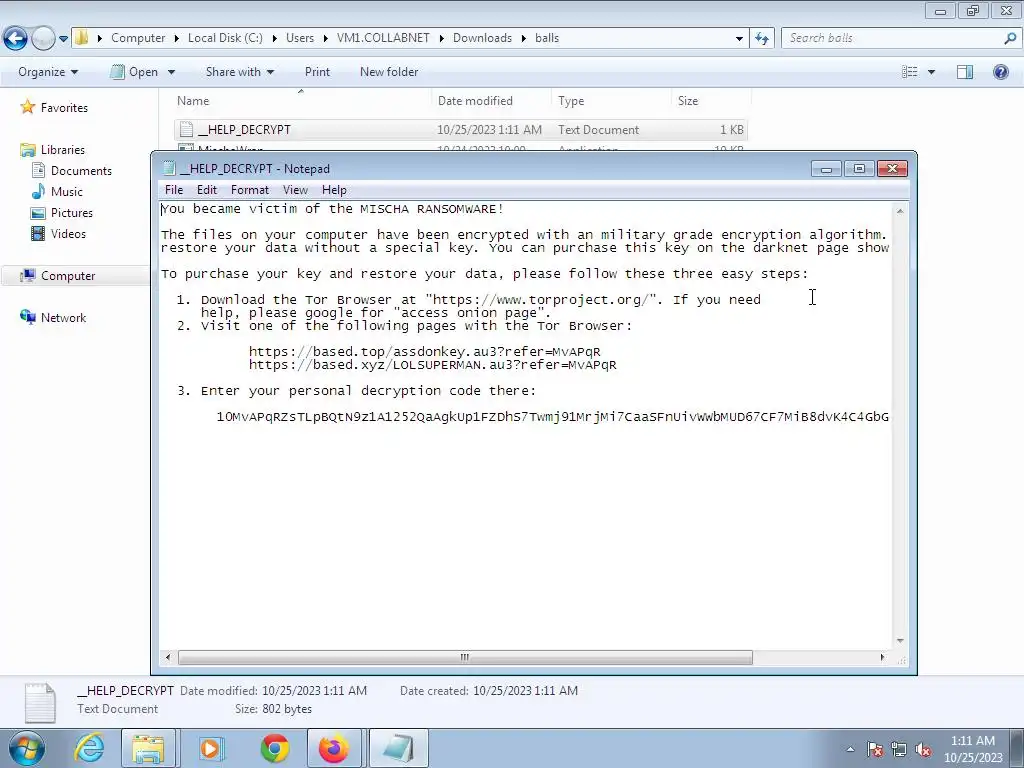The image size is (1024, 768).
Task: Open address bar history dropdown arrow
Action: click(739, 39)
